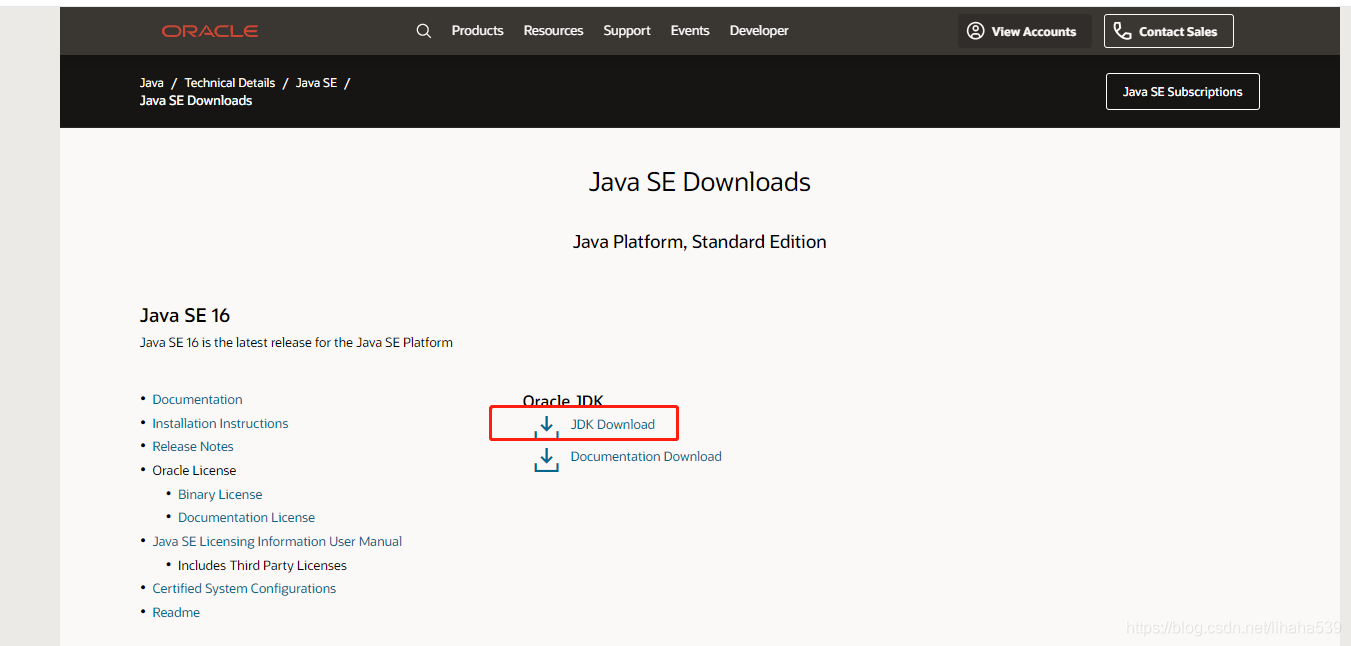
Task: Select Products in the top navigation
Action: click(477, 30)
